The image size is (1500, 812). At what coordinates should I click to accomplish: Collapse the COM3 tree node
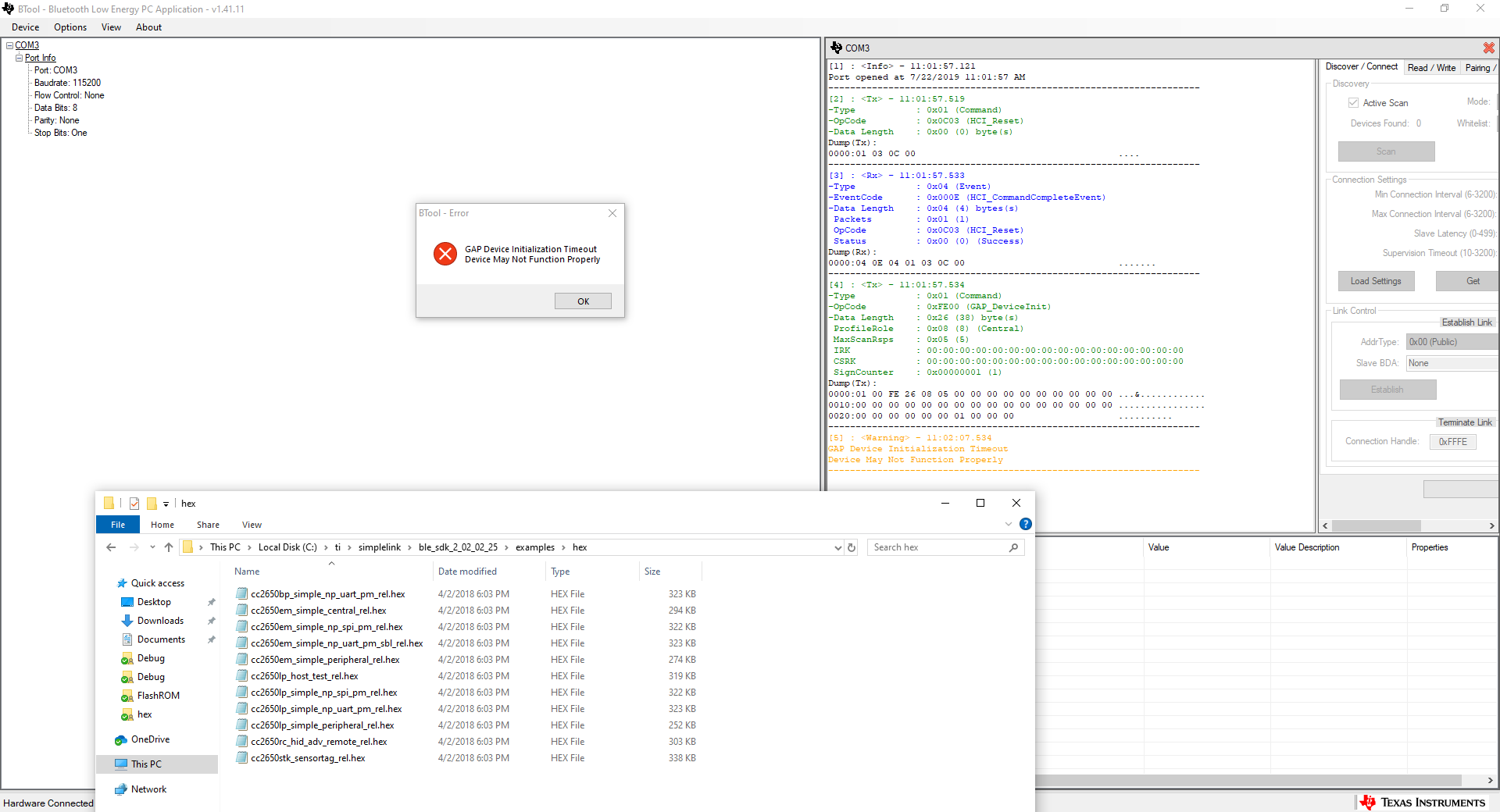(9, 45)
